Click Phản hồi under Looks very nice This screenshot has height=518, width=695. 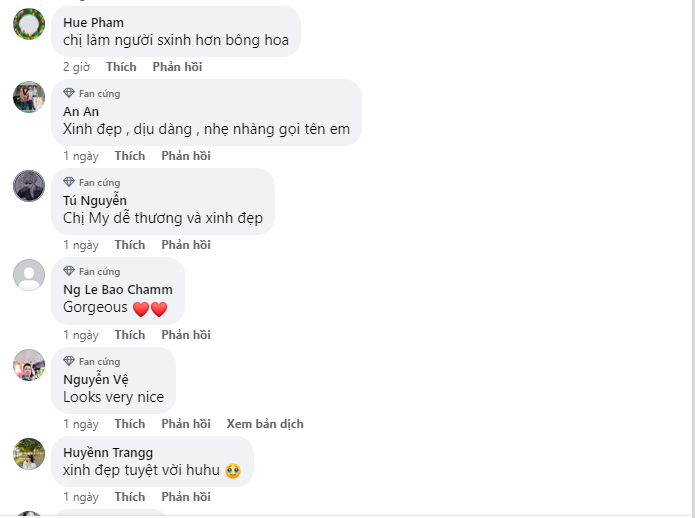(186, 424)
